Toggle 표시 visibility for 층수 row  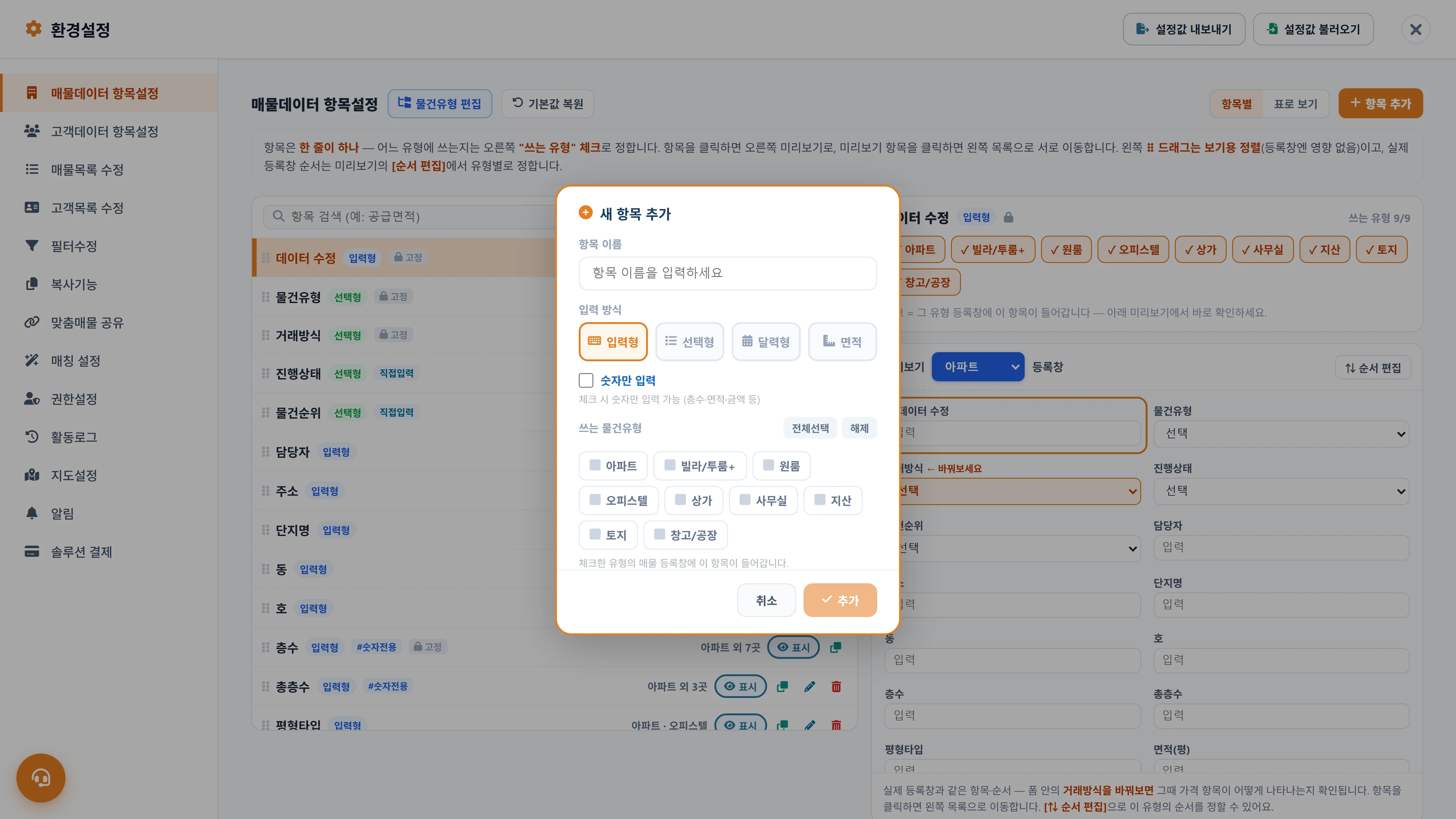pos(793,647)
